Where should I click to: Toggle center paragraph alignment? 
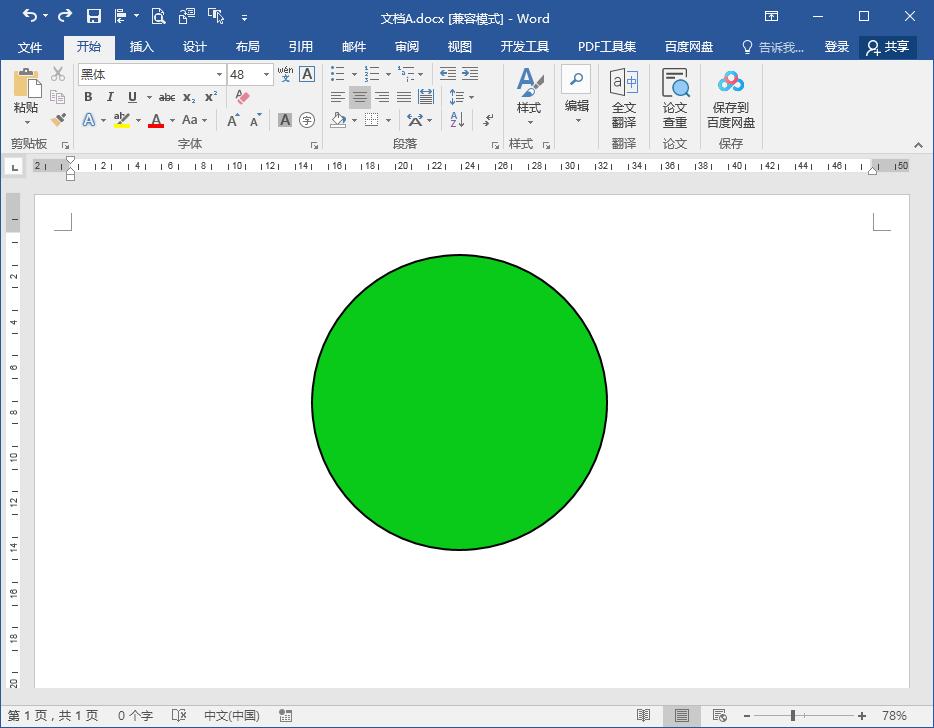(359, 97)
